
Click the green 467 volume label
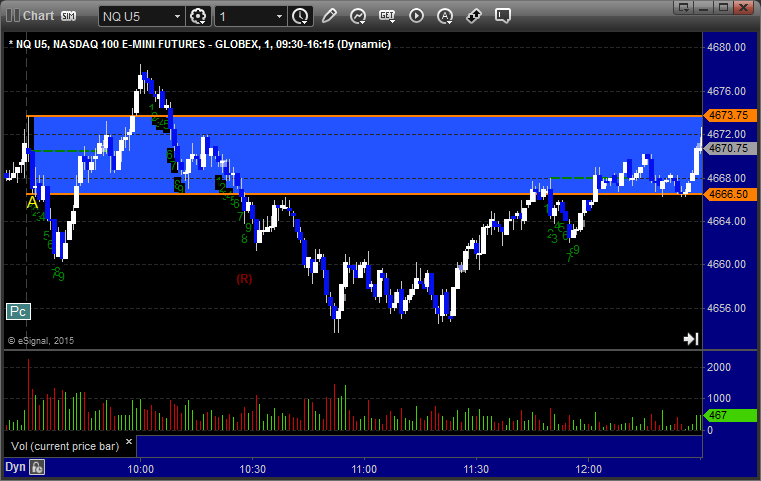pyautogui.click(x=729, y=415)
